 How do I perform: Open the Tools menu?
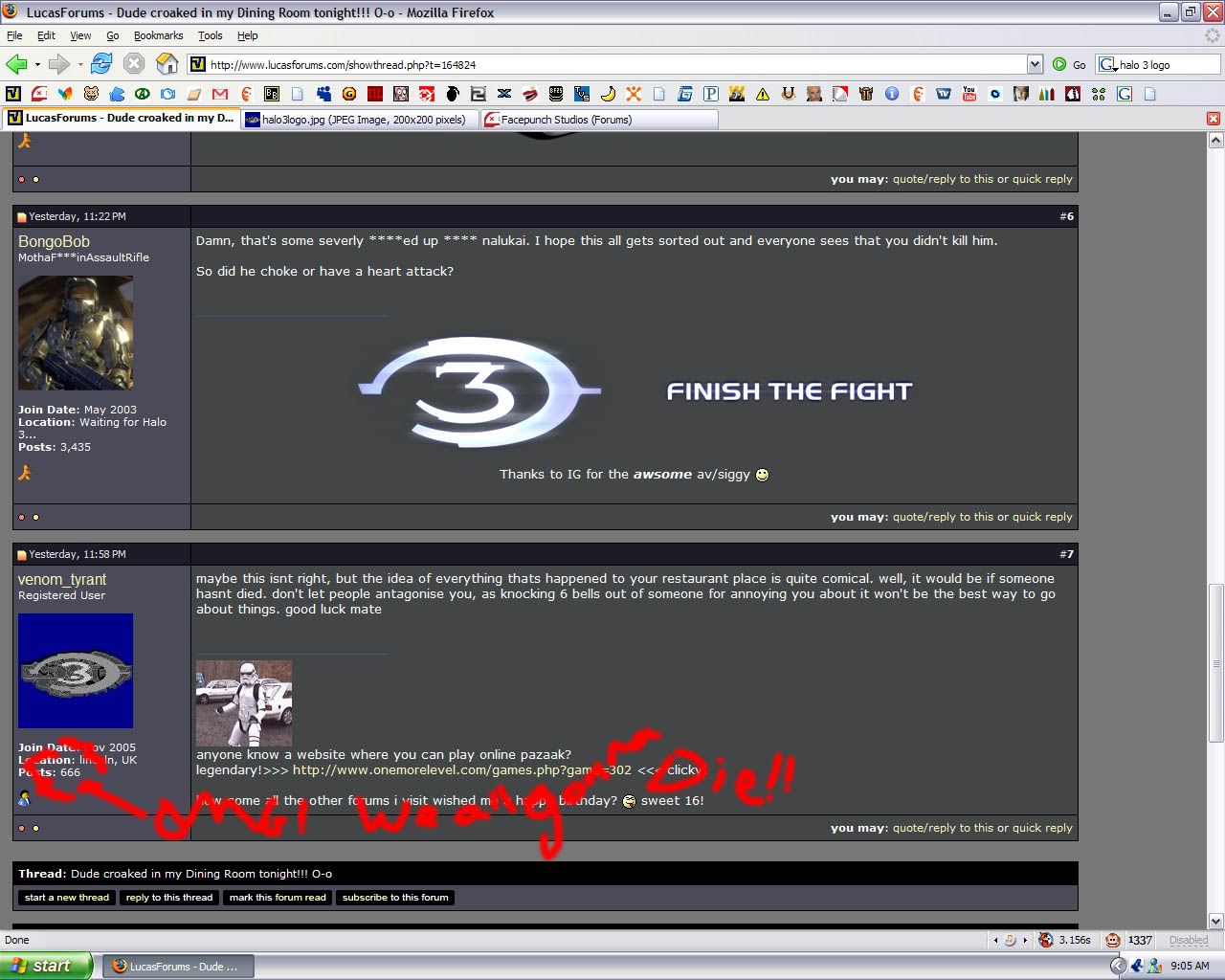pyautogui.click(x=210, y=35)
